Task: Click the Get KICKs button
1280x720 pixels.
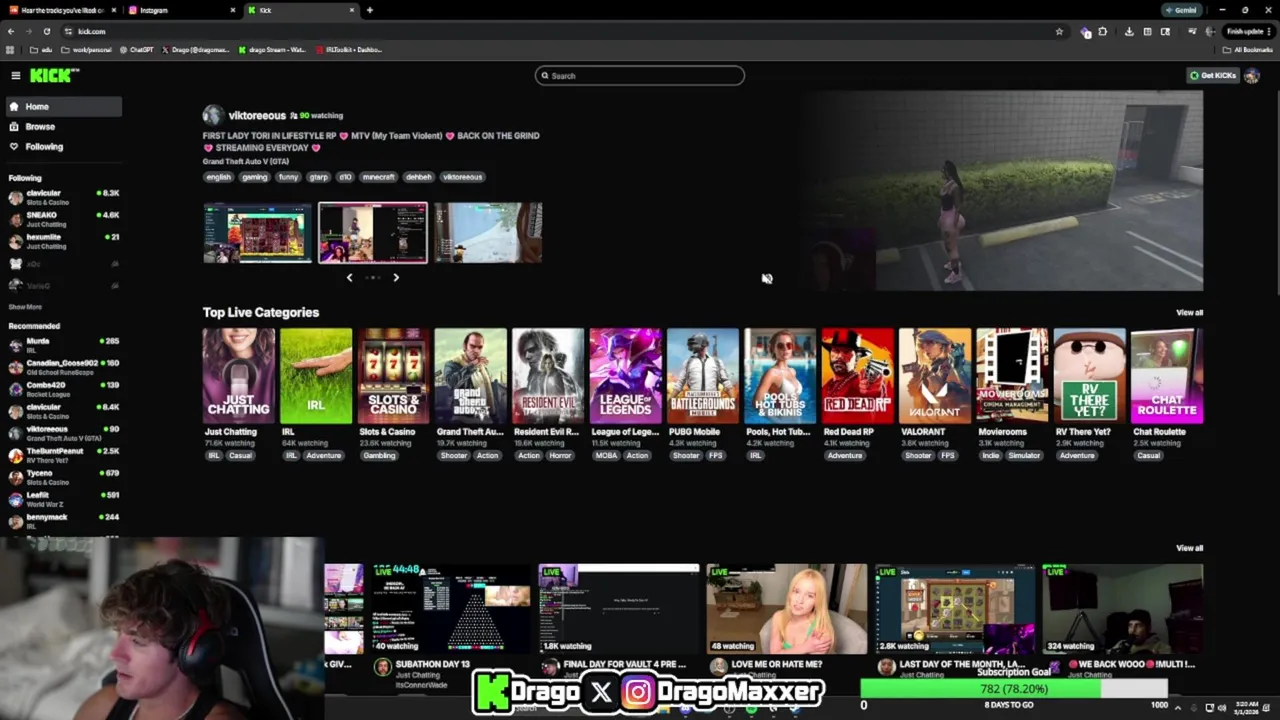Action: click(x=1212, y=75)
